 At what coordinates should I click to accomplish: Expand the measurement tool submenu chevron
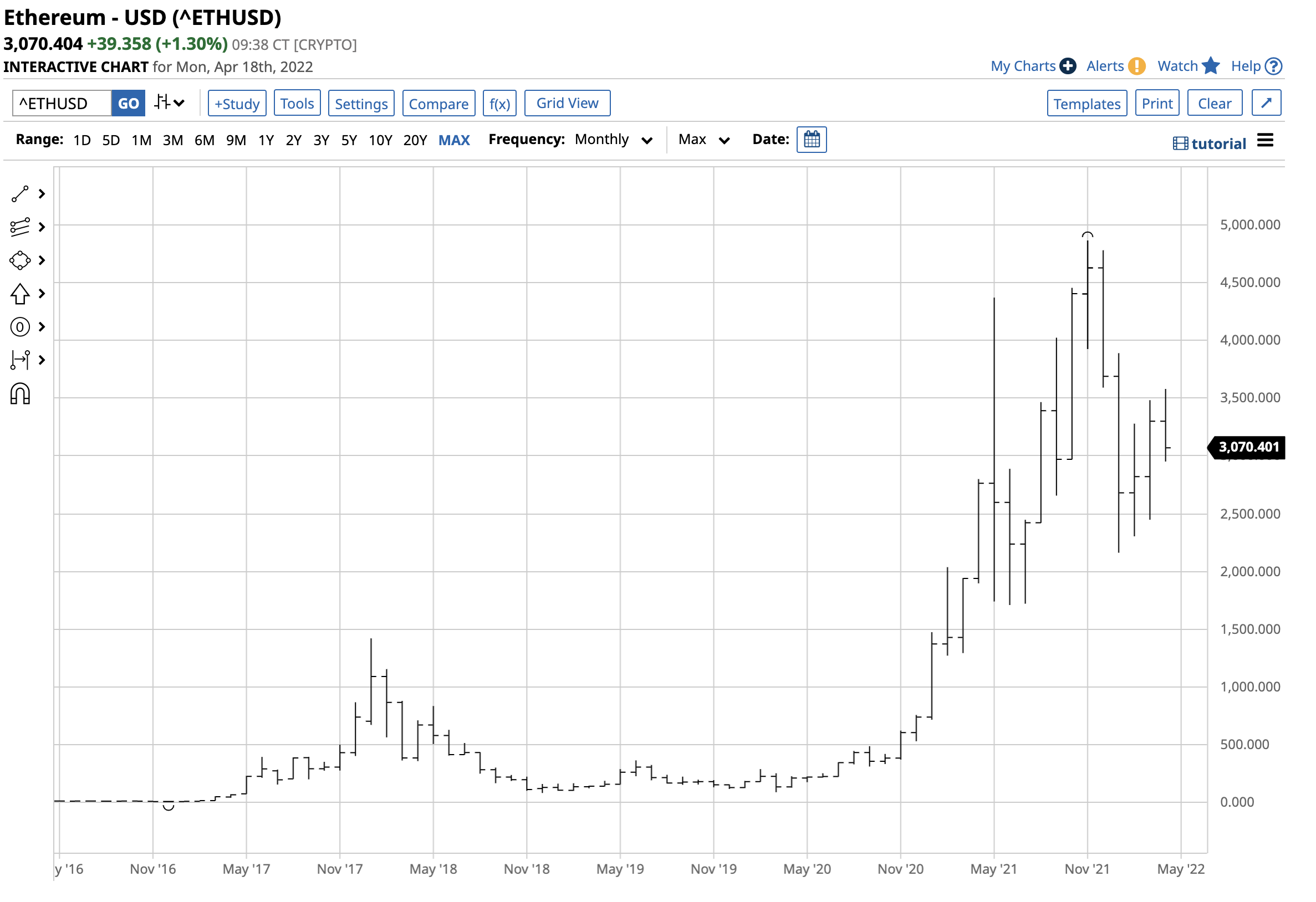point(42,360)
